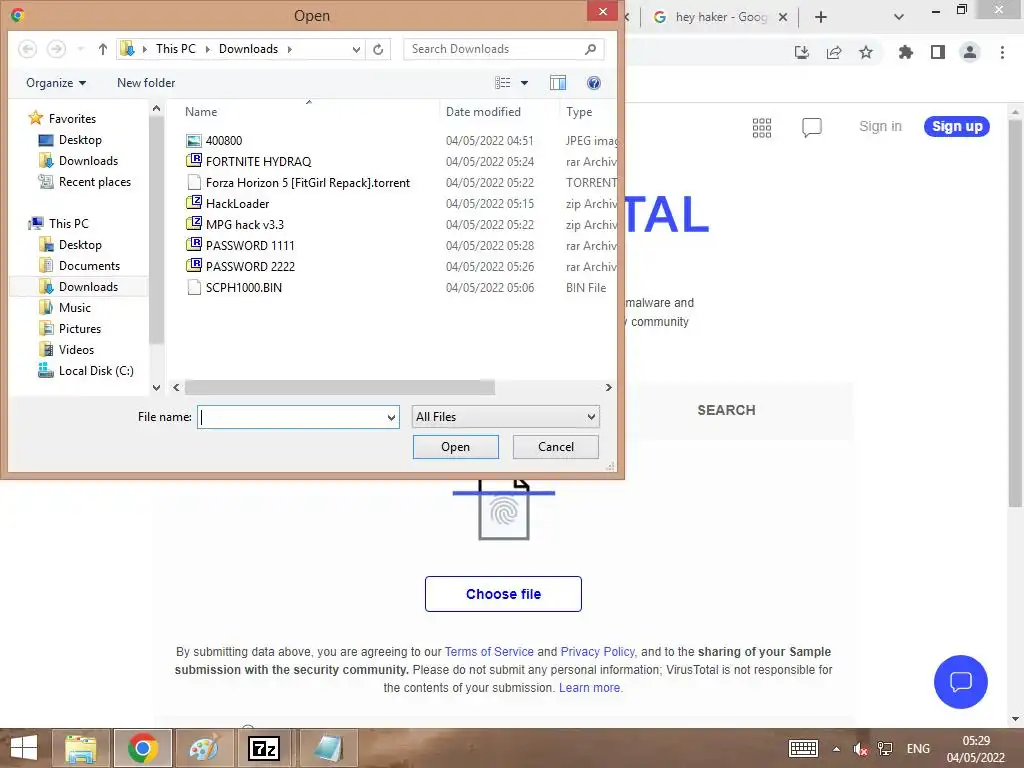
Task: Click the New folder button
Action: pyautogui.click(x=146, y=83)
